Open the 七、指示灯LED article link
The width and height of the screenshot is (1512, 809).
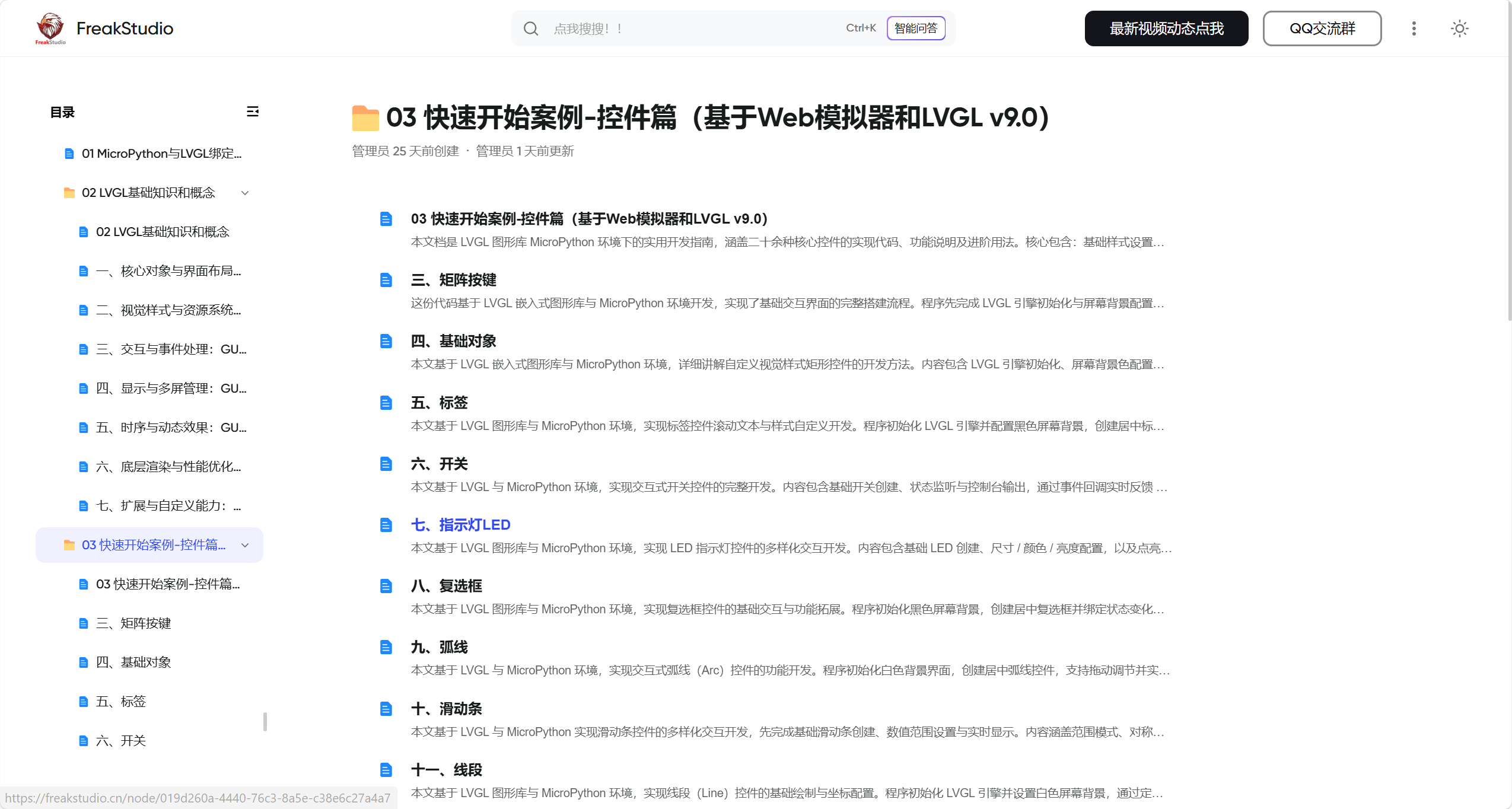click(460, 525)
